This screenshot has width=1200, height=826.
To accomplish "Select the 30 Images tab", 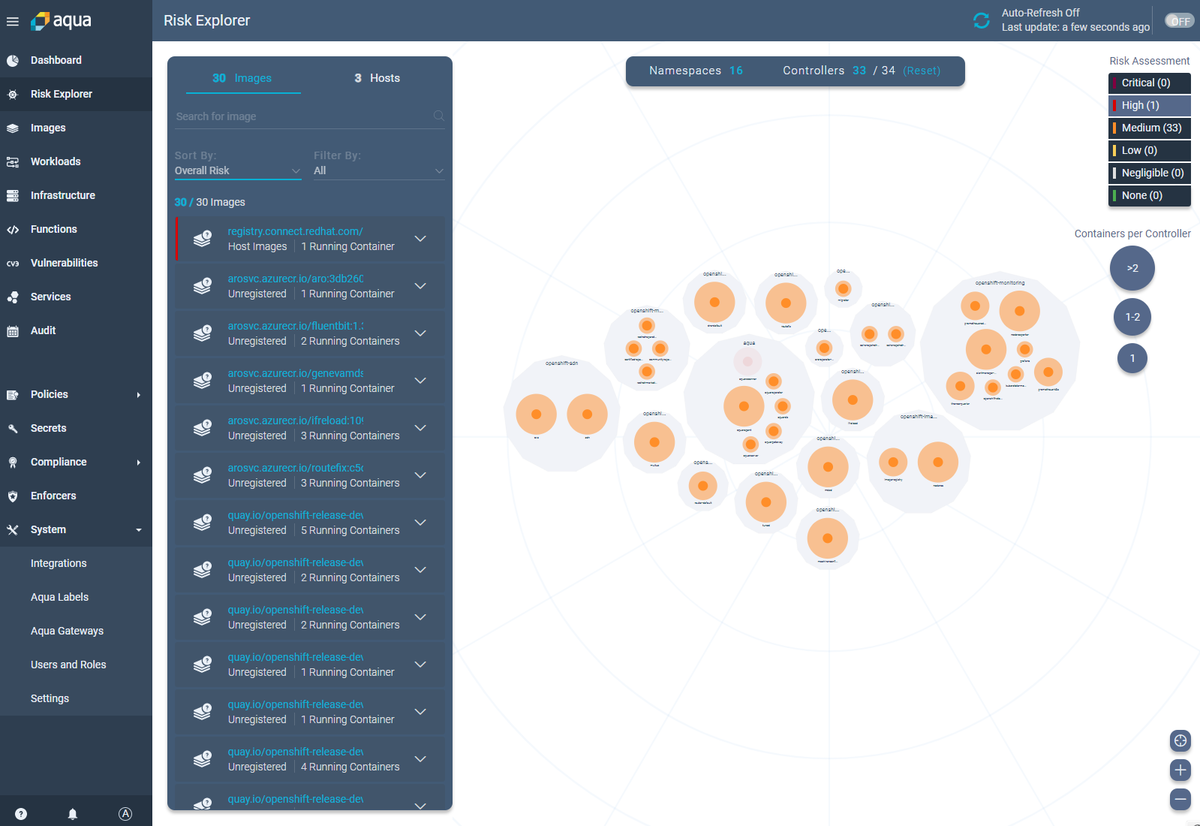I will coord(242,78).
